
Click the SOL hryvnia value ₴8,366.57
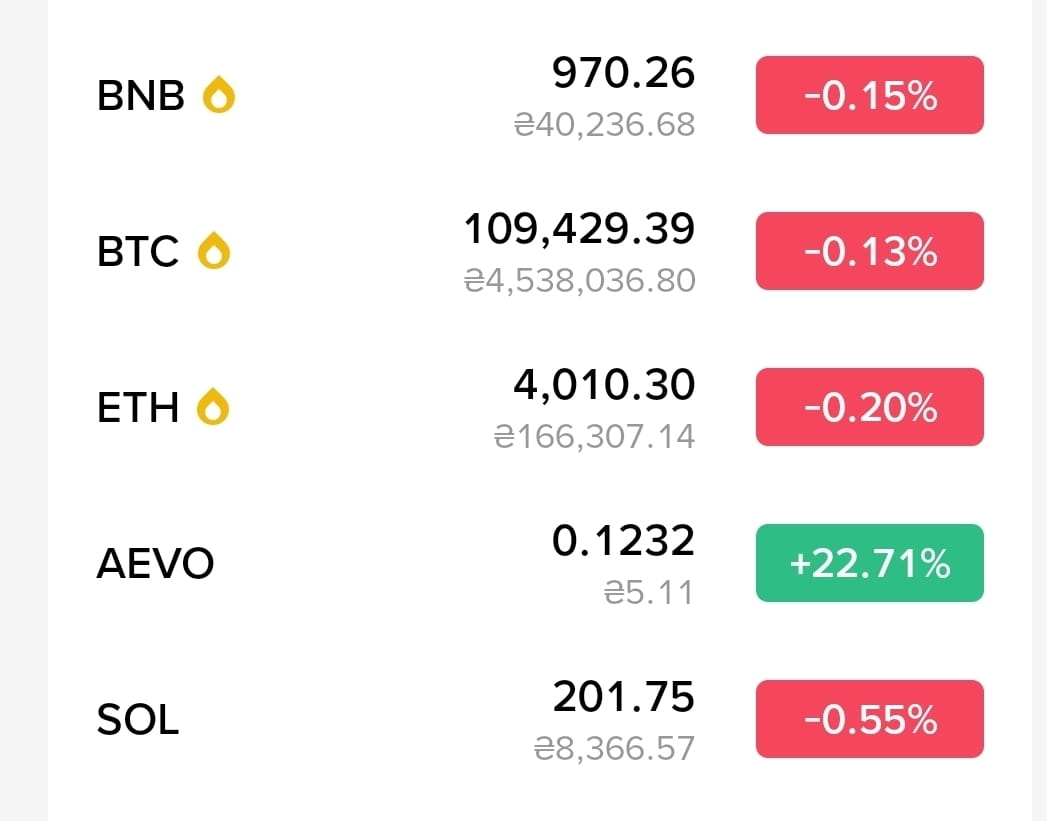point(614,748)
